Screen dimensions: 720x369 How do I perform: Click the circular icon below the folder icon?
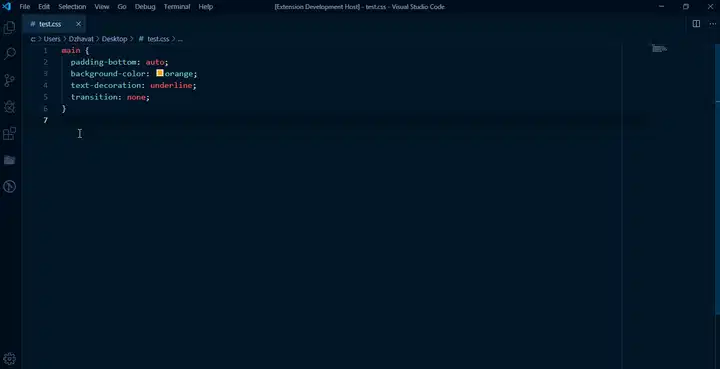(10, 186)
